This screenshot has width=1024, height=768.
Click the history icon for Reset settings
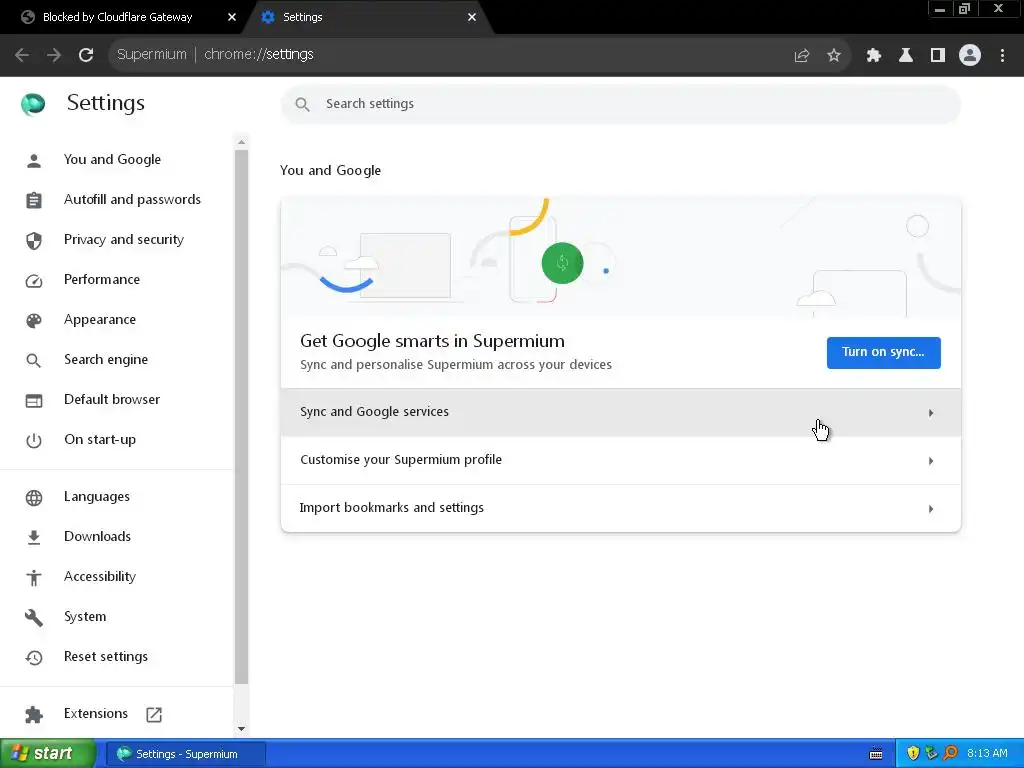34,657
